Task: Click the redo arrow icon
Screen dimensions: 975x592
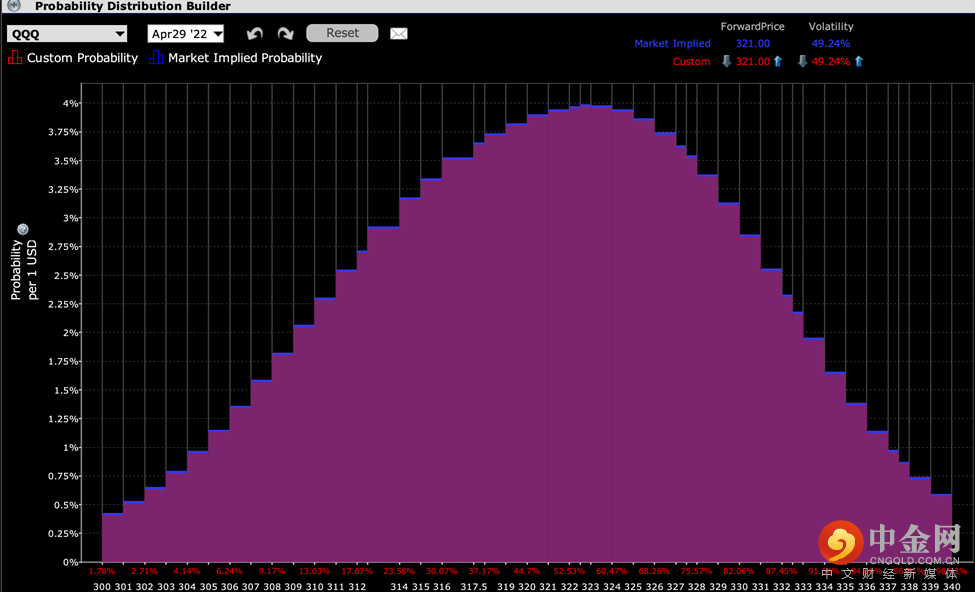Action: [286, 34]
